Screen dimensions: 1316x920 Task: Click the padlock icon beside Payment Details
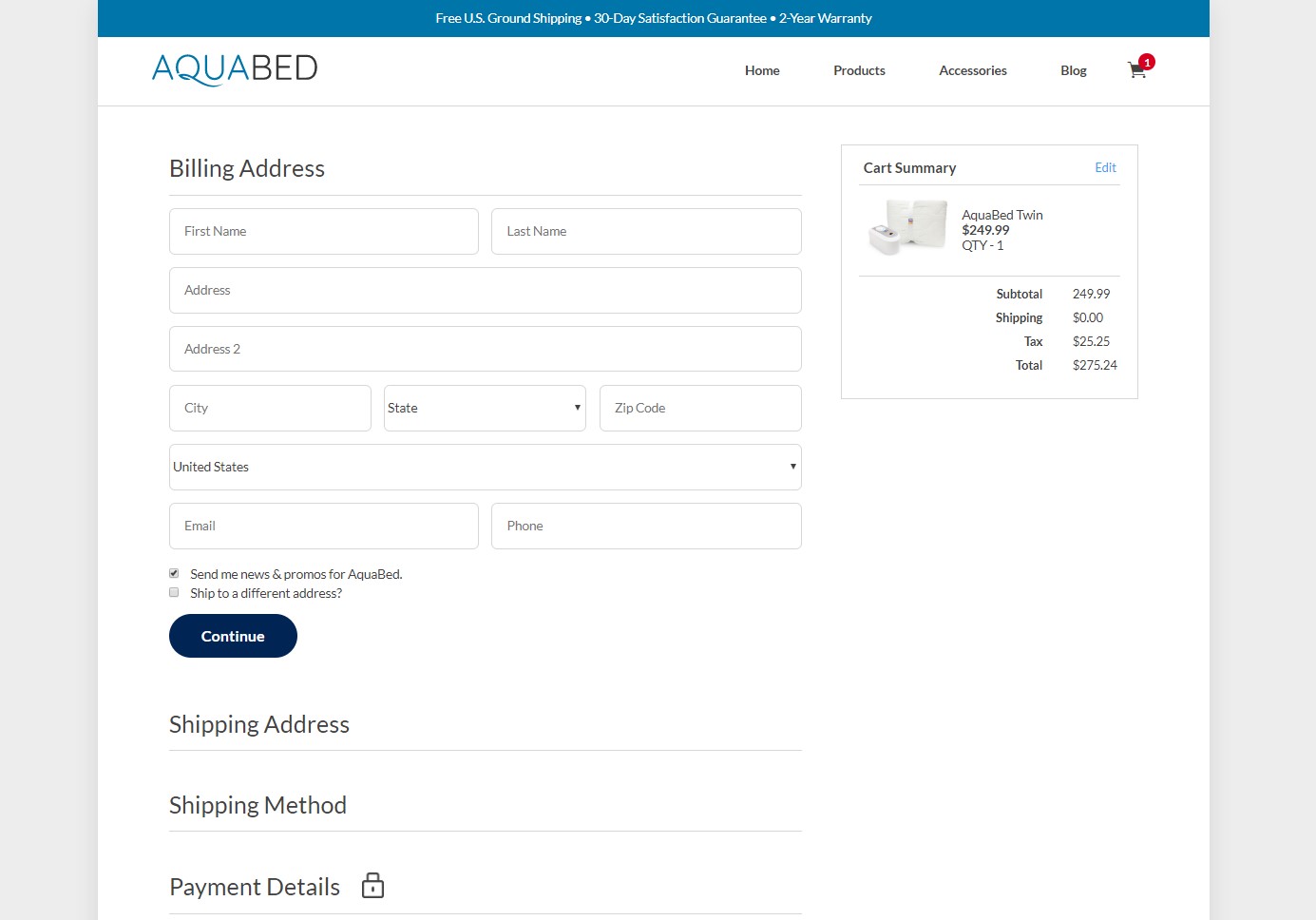click(373, 885)
